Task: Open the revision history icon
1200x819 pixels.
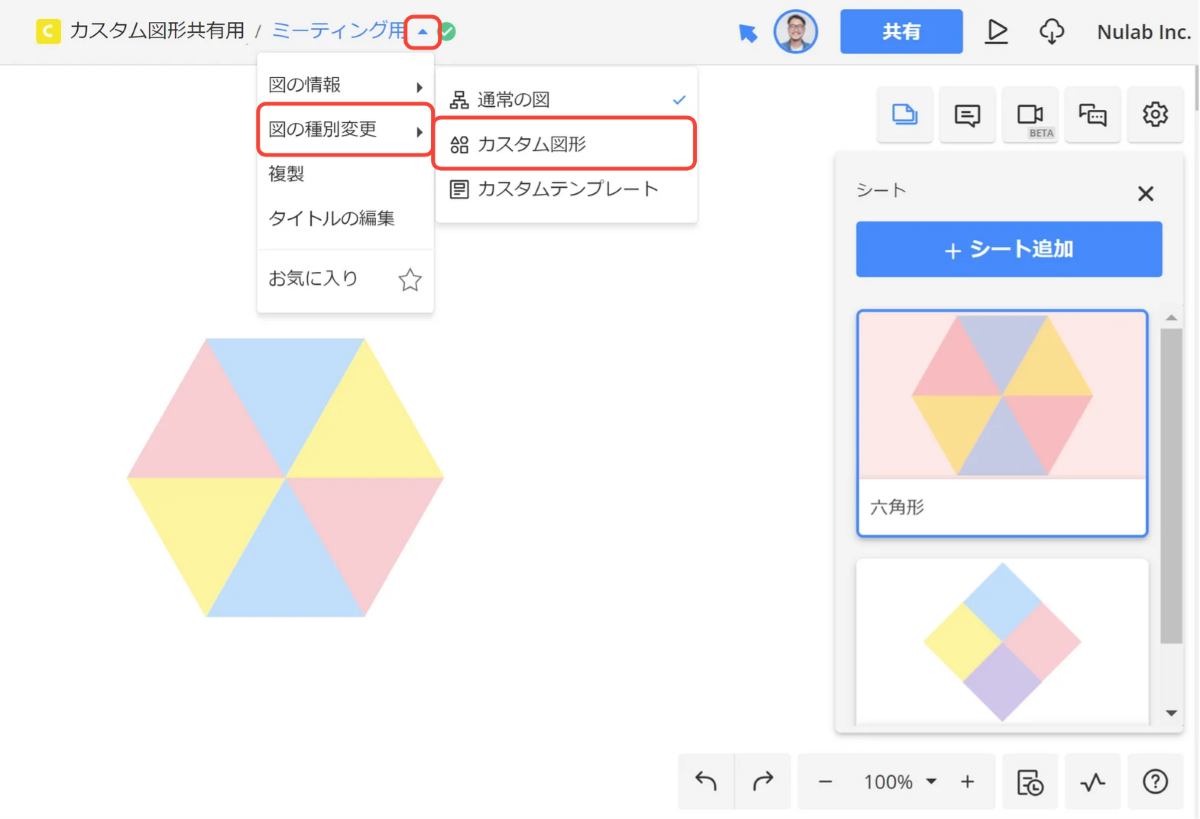Action: (1030, 782)
